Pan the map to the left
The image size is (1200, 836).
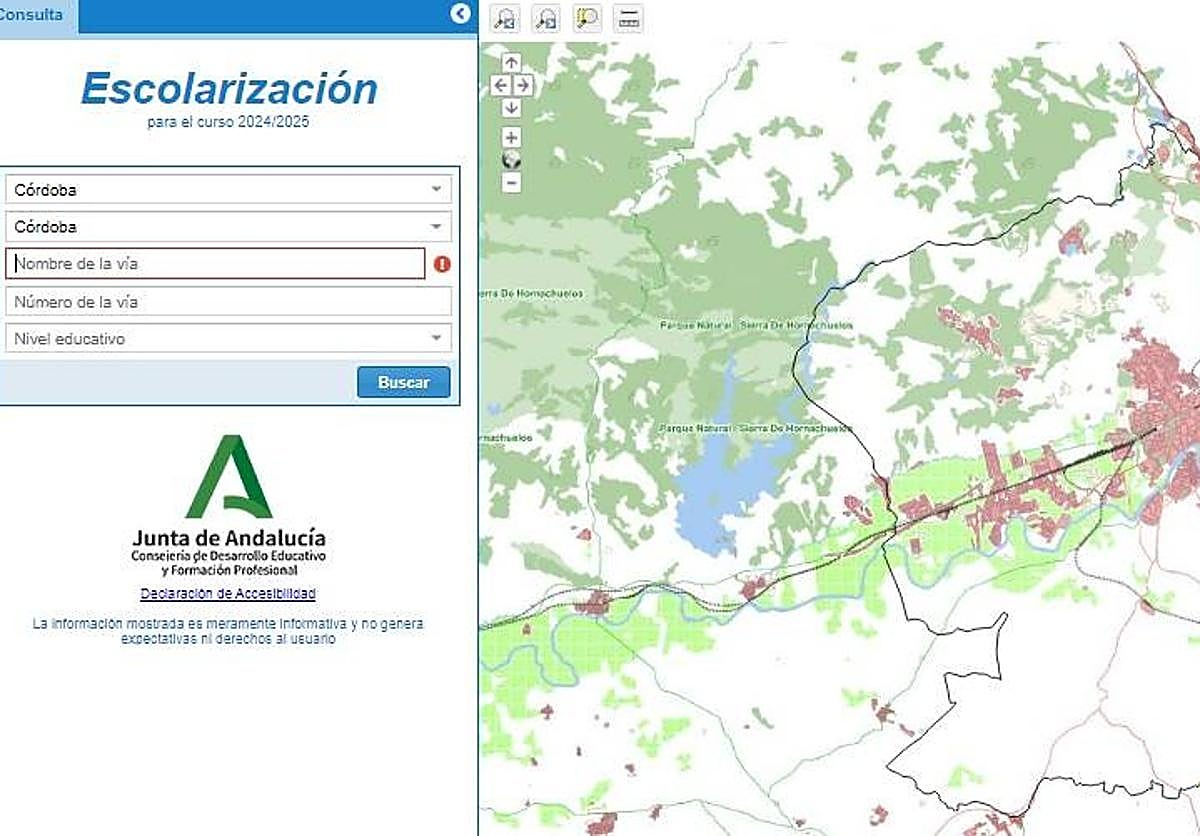[501, 85]
